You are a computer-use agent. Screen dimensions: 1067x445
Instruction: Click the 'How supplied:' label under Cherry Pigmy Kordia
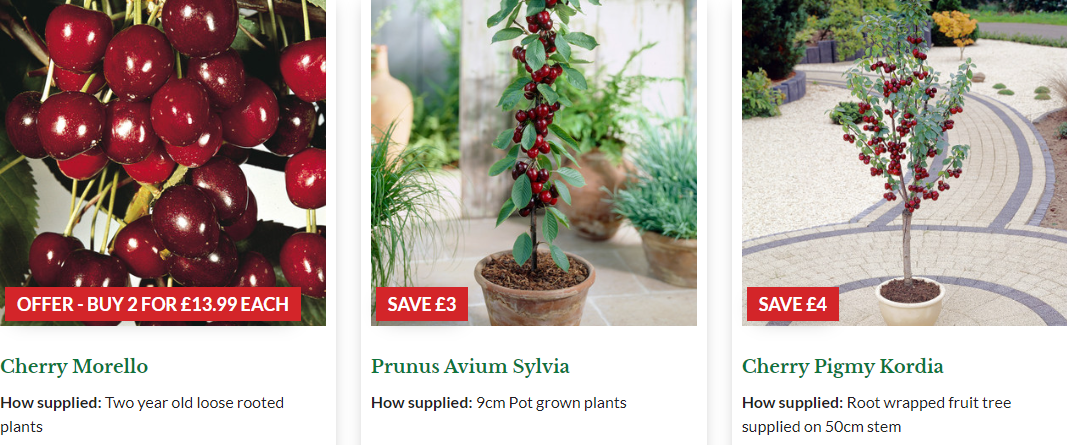click(x=792, y=403)
